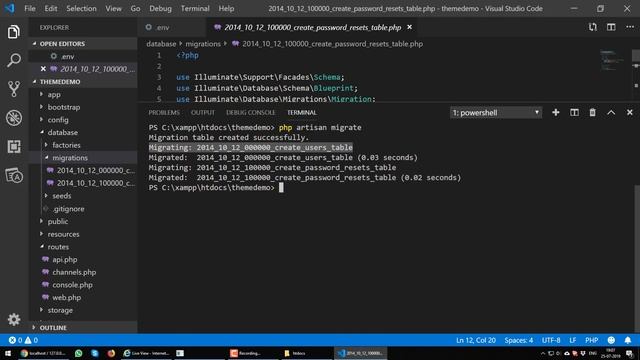Open the Manage gear menu
This screenshot has height=360, width=640.
coord(13,319)
